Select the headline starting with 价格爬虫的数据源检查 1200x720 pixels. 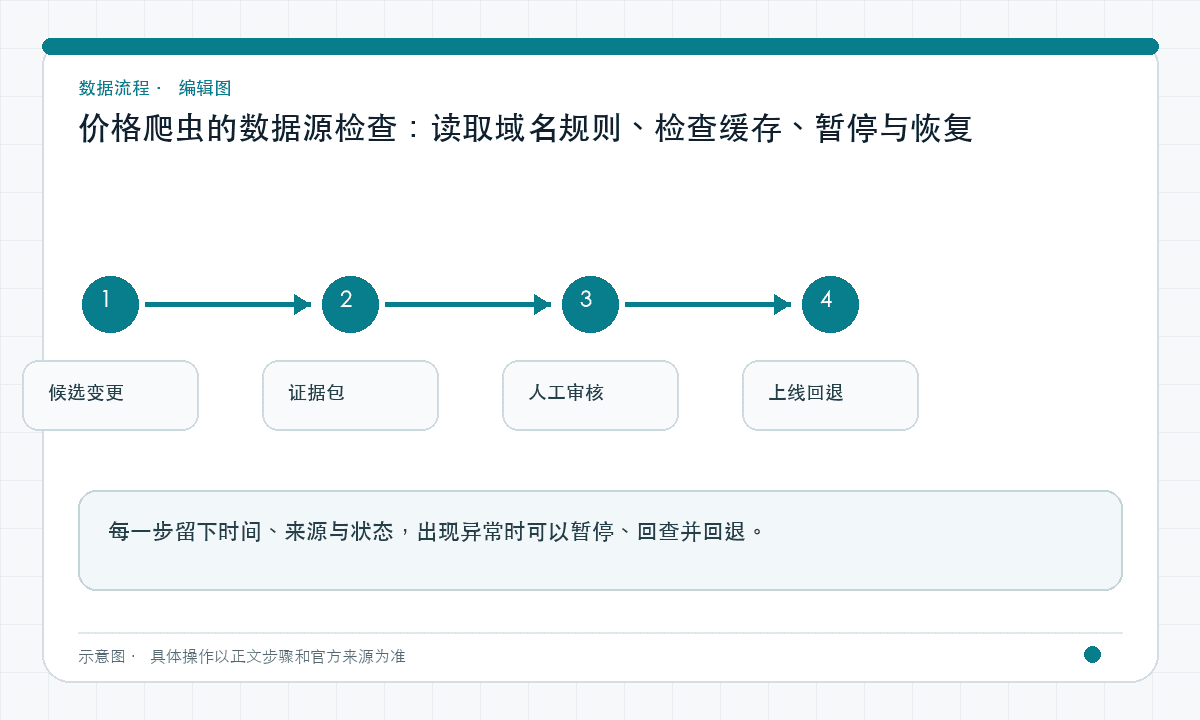[x=526, y=129]
